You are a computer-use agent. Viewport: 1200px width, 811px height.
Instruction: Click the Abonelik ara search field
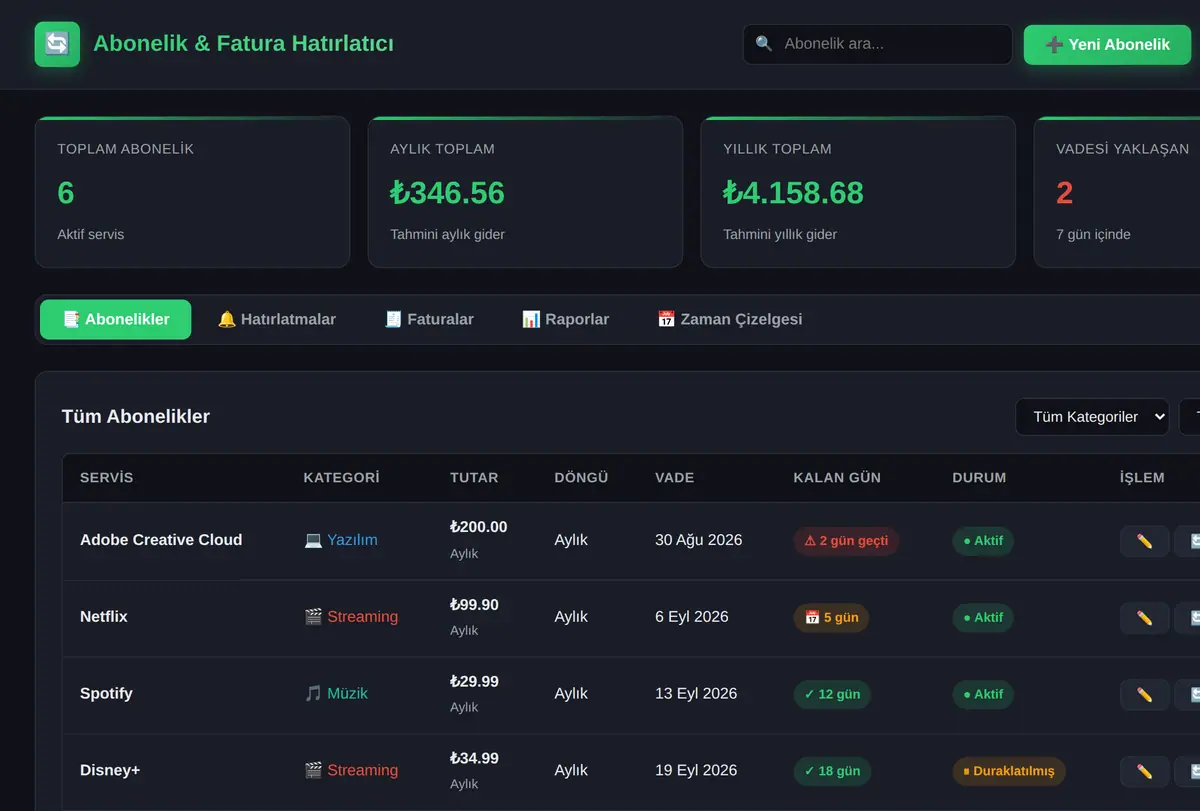878,44
